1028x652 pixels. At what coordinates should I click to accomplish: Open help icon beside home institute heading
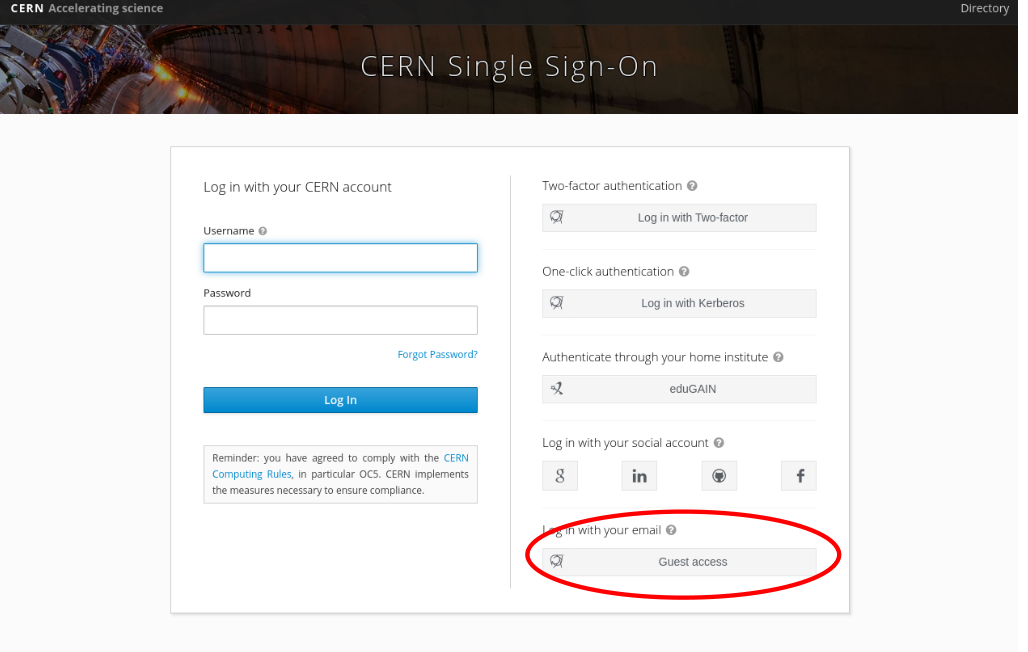pos(778,357)
